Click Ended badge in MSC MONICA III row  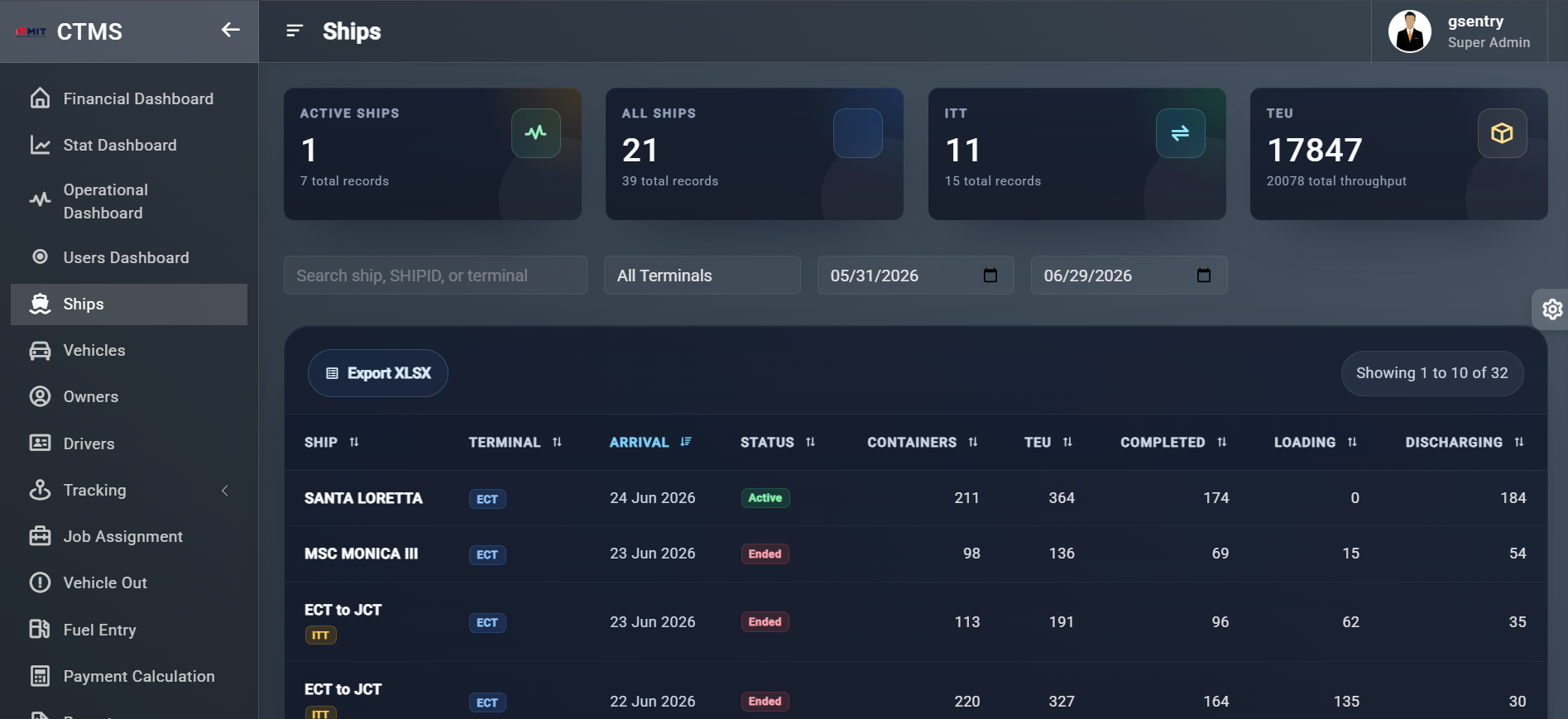765,554
